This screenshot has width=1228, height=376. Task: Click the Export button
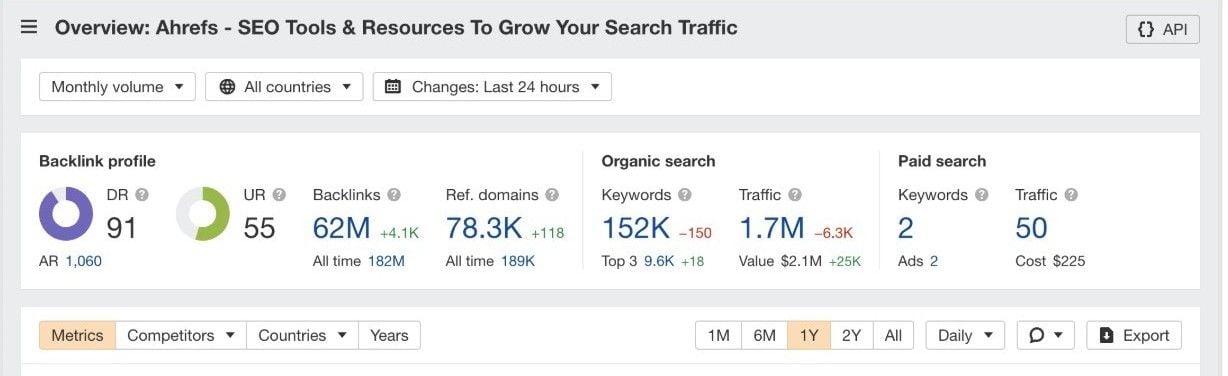point(1134,336)
